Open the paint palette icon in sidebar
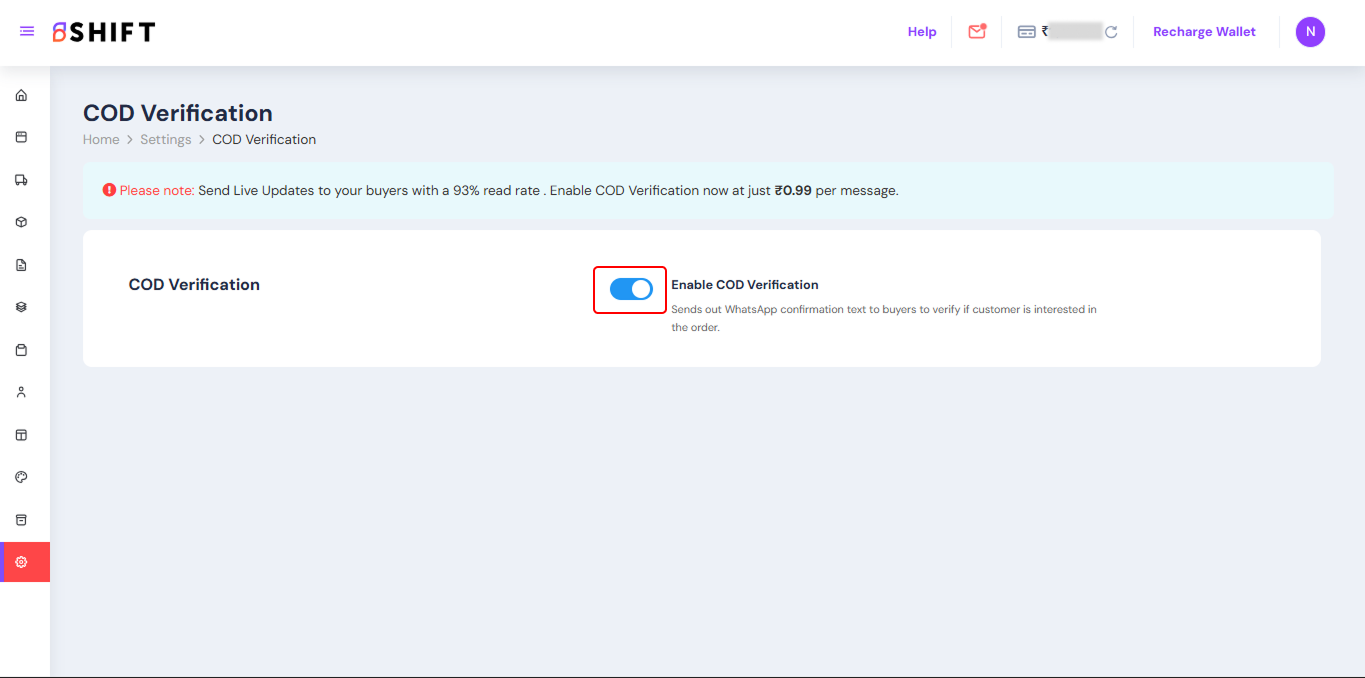This screenshot has width=1365, height=678. [21, 477]
